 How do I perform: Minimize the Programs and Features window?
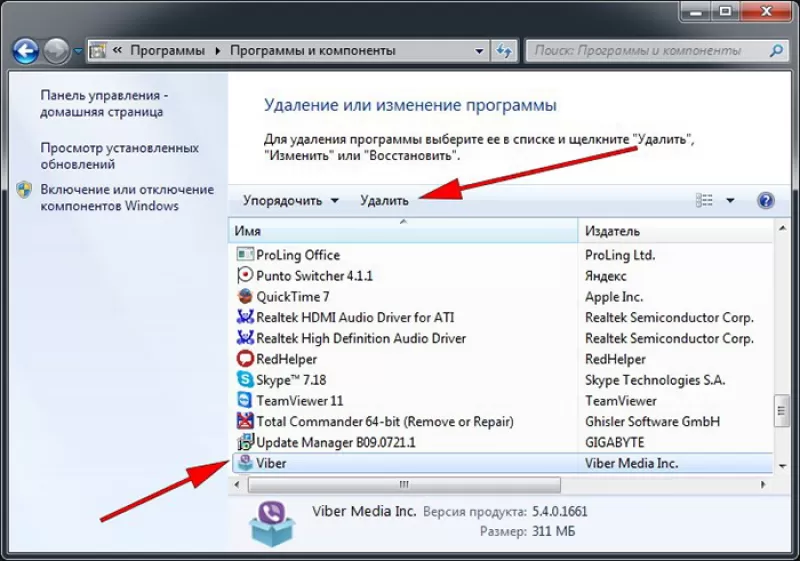tap(696, 11)
